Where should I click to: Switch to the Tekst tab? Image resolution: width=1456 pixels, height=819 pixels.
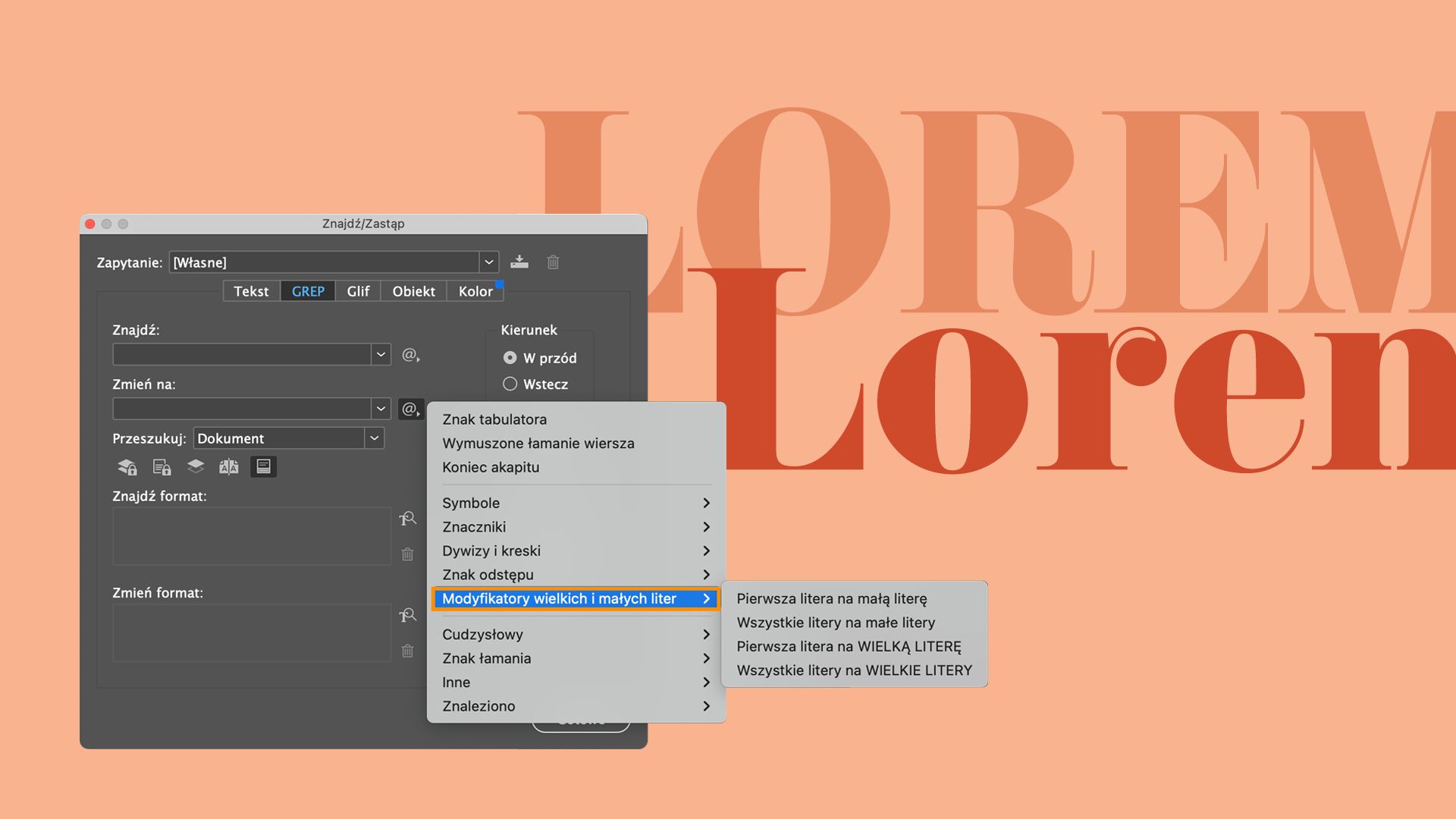pos(251,291)
